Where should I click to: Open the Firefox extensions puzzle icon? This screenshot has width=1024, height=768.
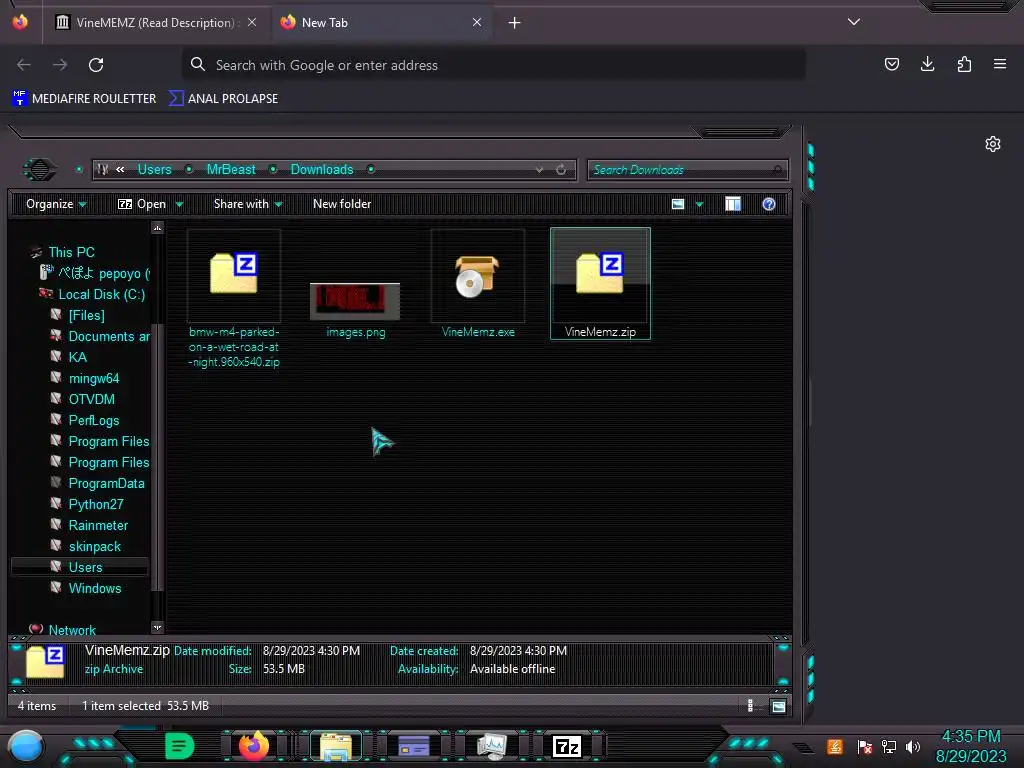click(964, 64)
